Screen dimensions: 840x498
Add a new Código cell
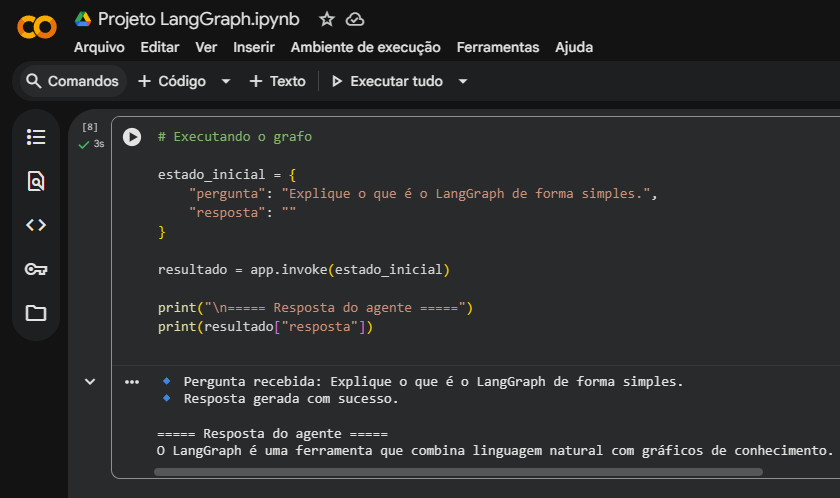point(172,81)
